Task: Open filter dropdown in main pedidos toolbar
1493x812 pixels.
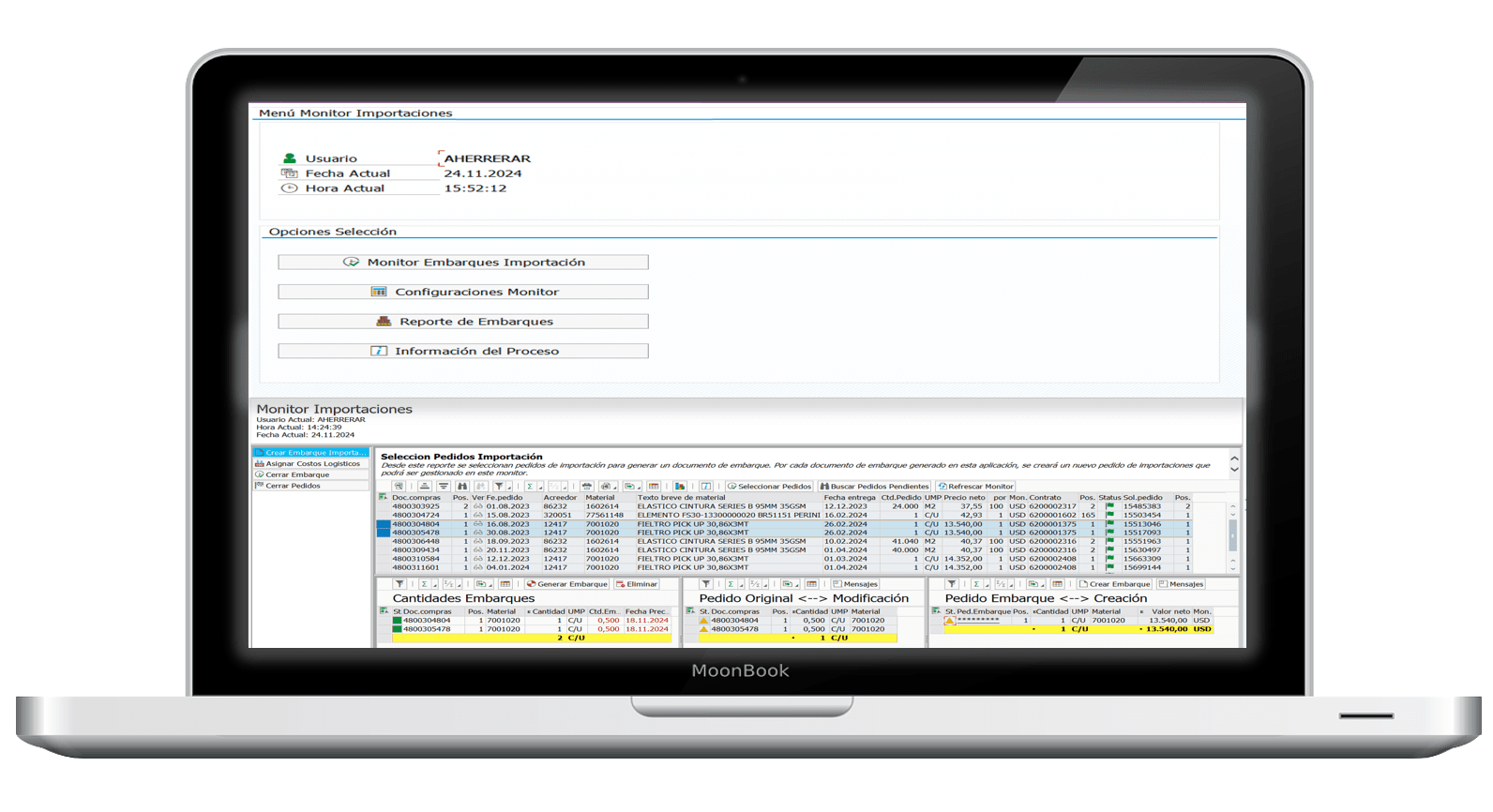Action: pos(510,488)
